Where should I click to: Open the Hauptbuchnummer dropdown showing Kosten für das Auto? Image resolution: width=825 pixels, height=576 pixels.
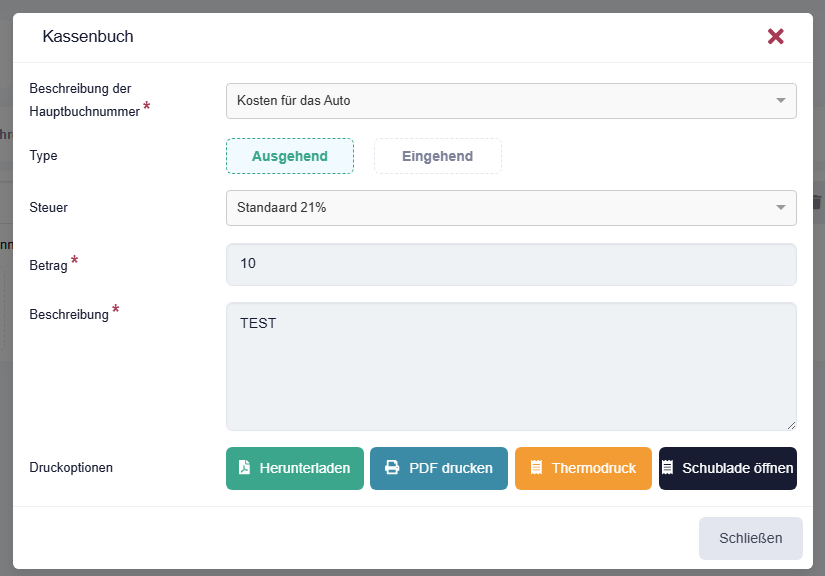[x=500, y=100]
